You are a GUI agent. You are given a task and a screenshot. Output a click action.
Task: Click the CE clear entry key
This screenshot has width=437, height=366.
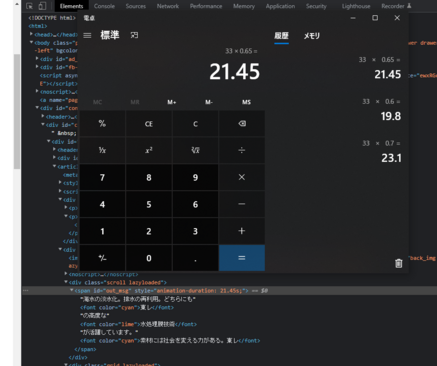click(x=149, y=124)
